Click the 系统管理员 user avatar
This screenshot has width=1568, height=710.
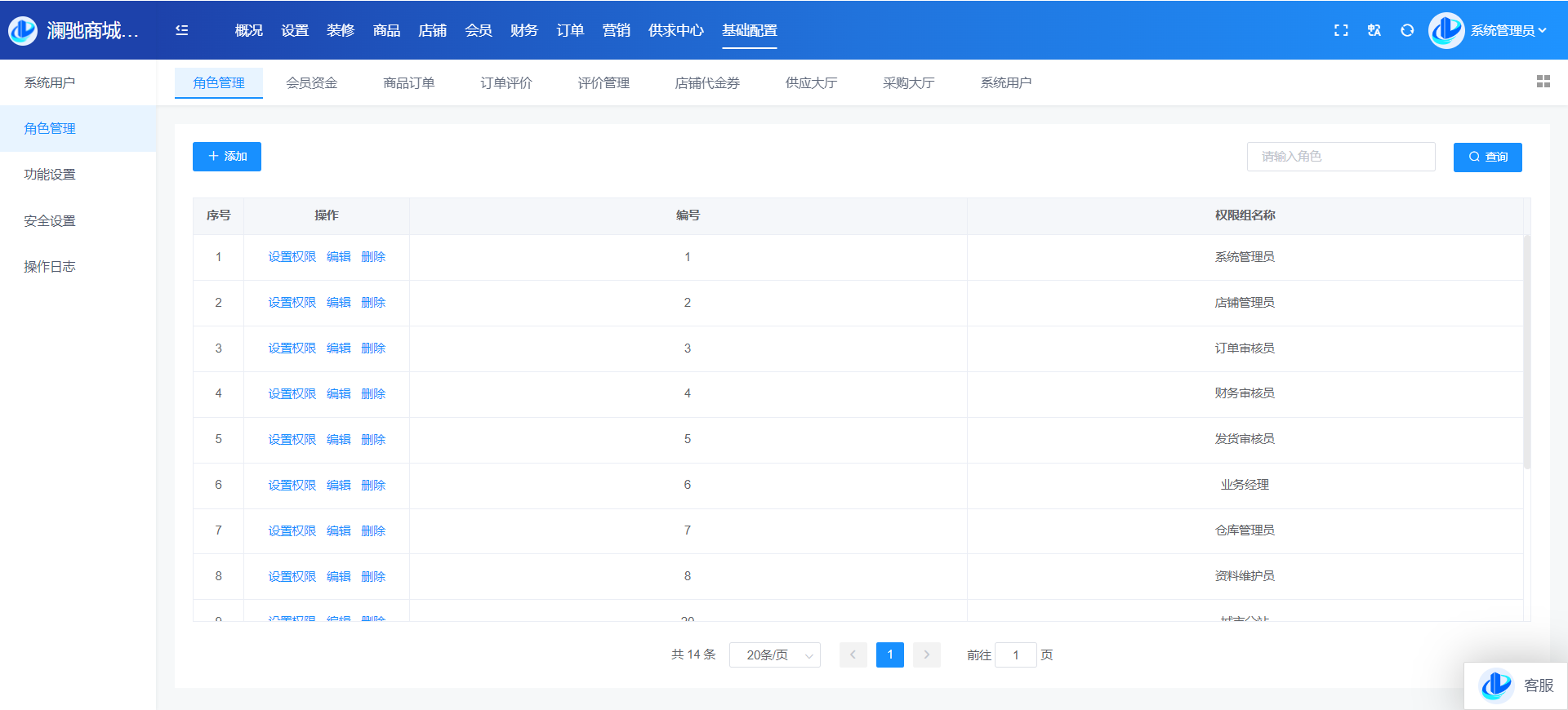(1445, 30)
